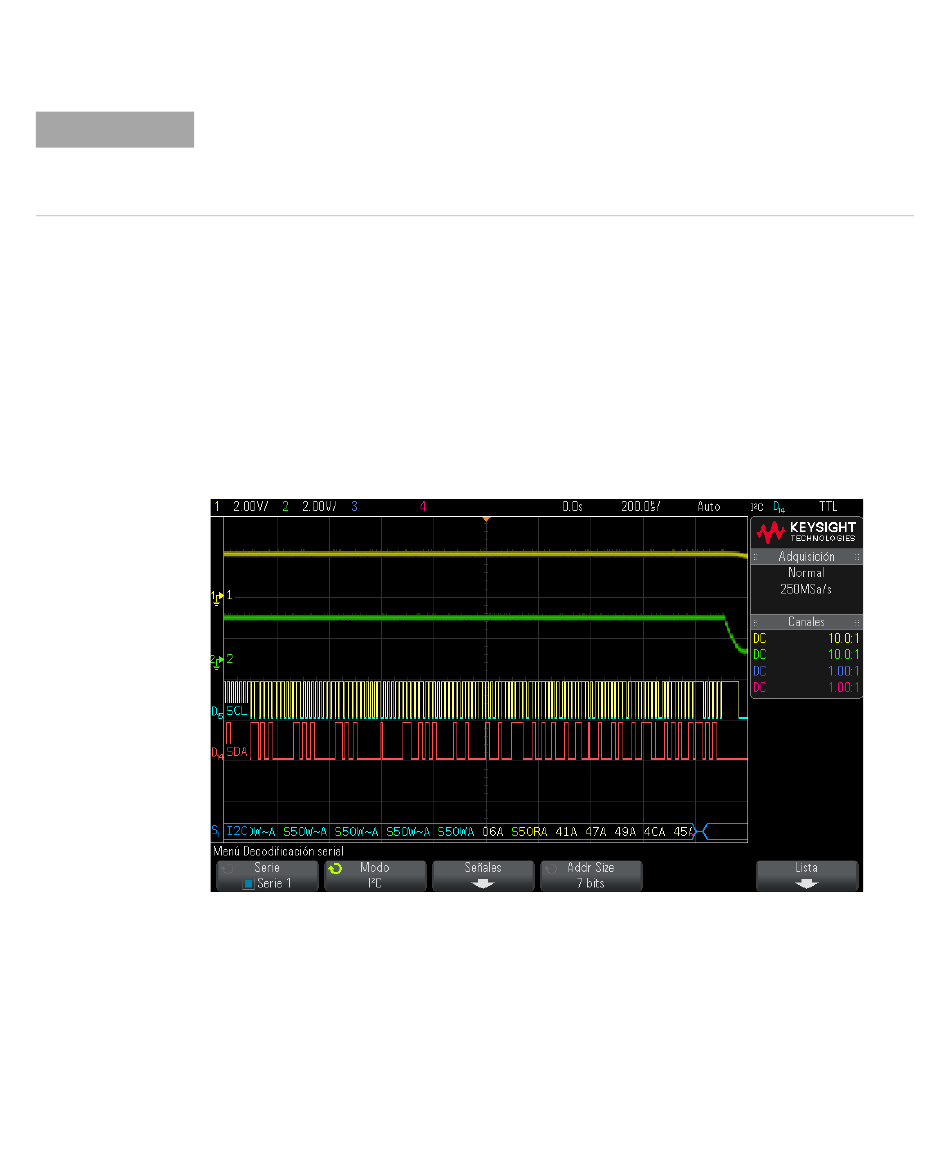Click the channel 1 ground reference marker
The width and height of the screenshot is (950, 1165).
(217, 596)
